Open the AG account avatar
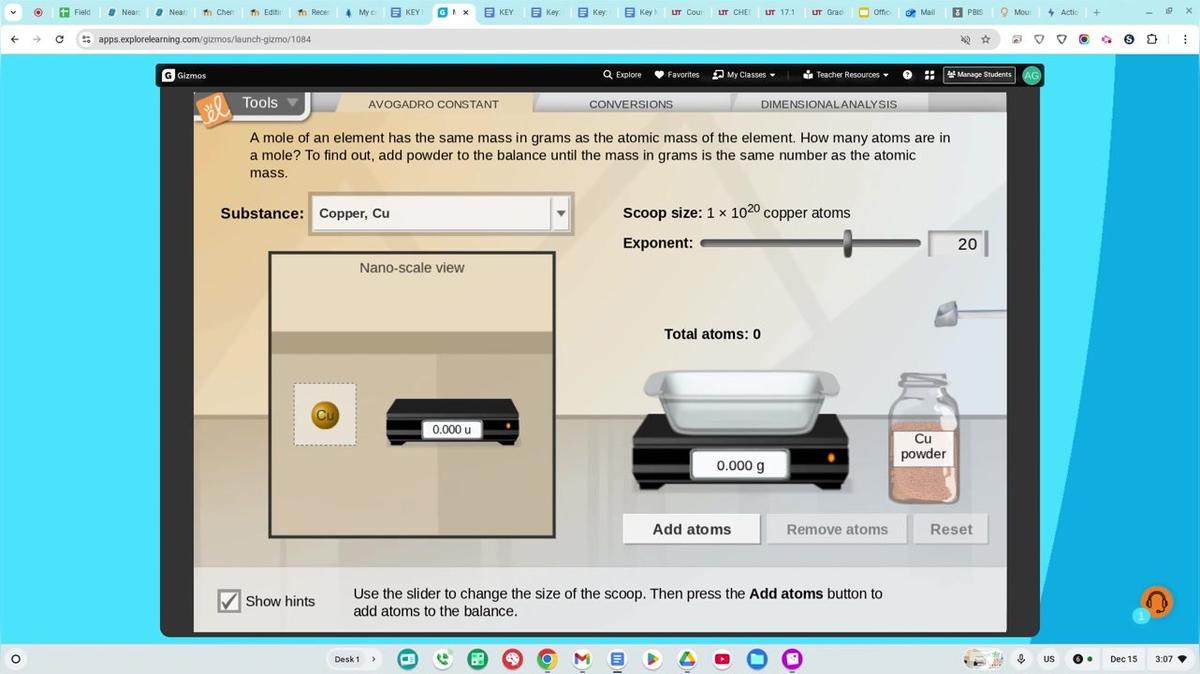This screenshot has width=1200, height=674. click(x=1031, y=74)
